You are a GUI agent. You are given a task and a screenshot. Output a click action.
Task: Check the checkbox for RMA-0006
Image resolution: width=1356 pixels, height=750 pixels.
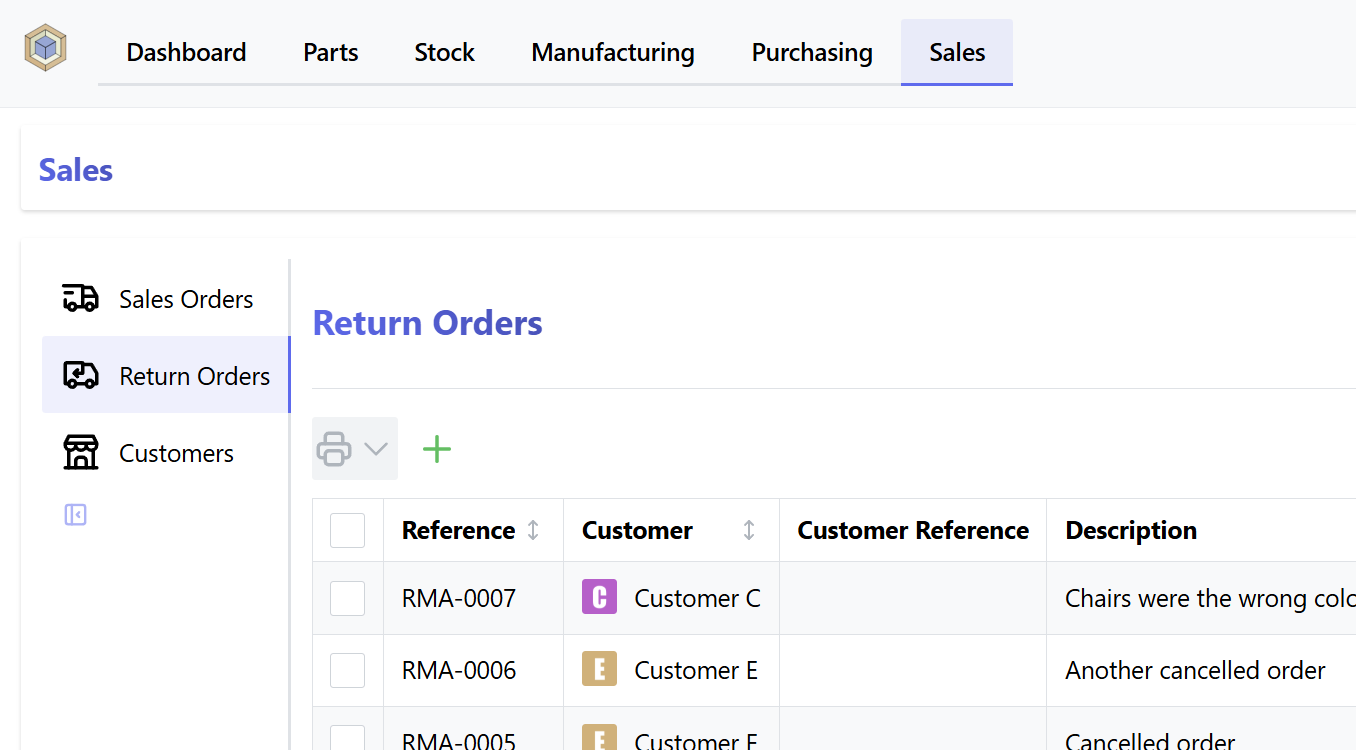347,670
